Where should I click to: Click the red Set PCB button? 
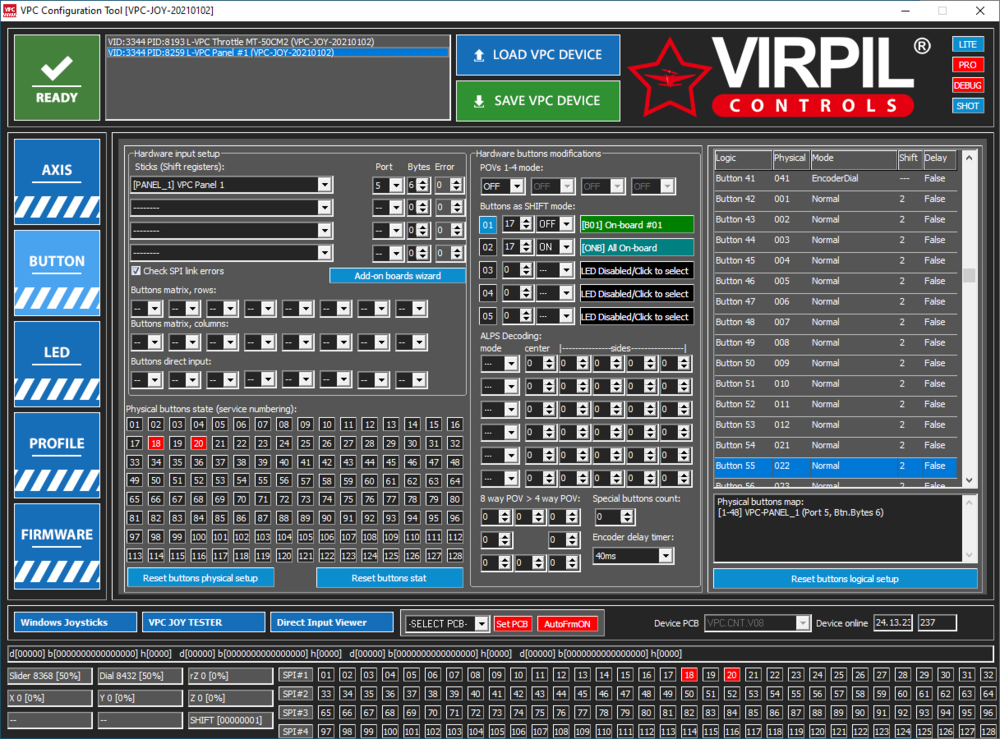[511, 624]
